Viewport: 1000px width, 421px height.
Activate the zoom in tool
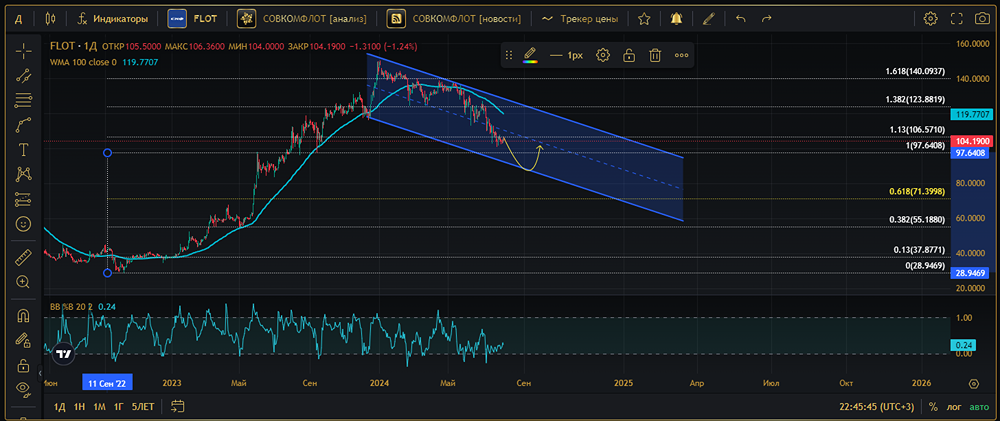pyautogui.click(x=24, y=281)
